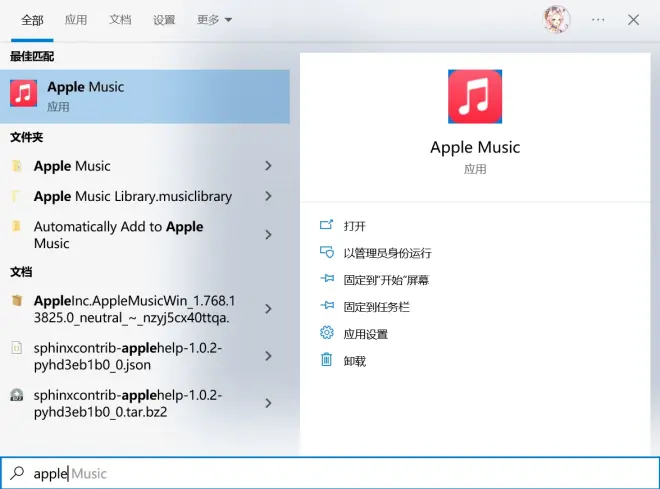Open 应用设置 for Apple Music
The width and height of the screenshot is (660, 489).
pos(365,334)
